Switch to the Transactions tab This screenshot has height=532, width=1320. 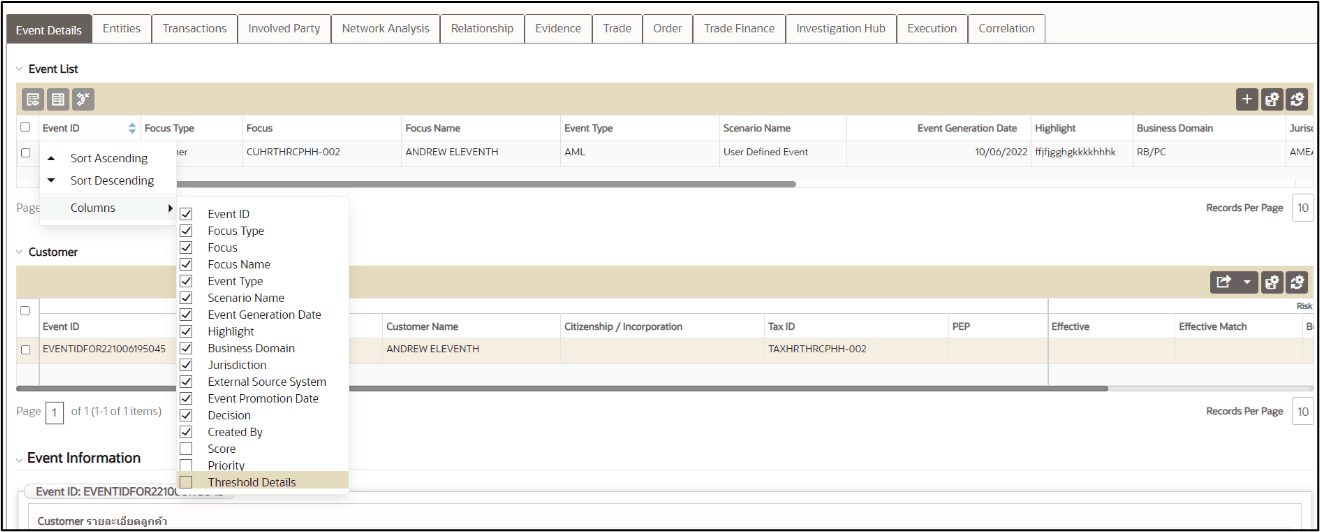tap(195, 28)
